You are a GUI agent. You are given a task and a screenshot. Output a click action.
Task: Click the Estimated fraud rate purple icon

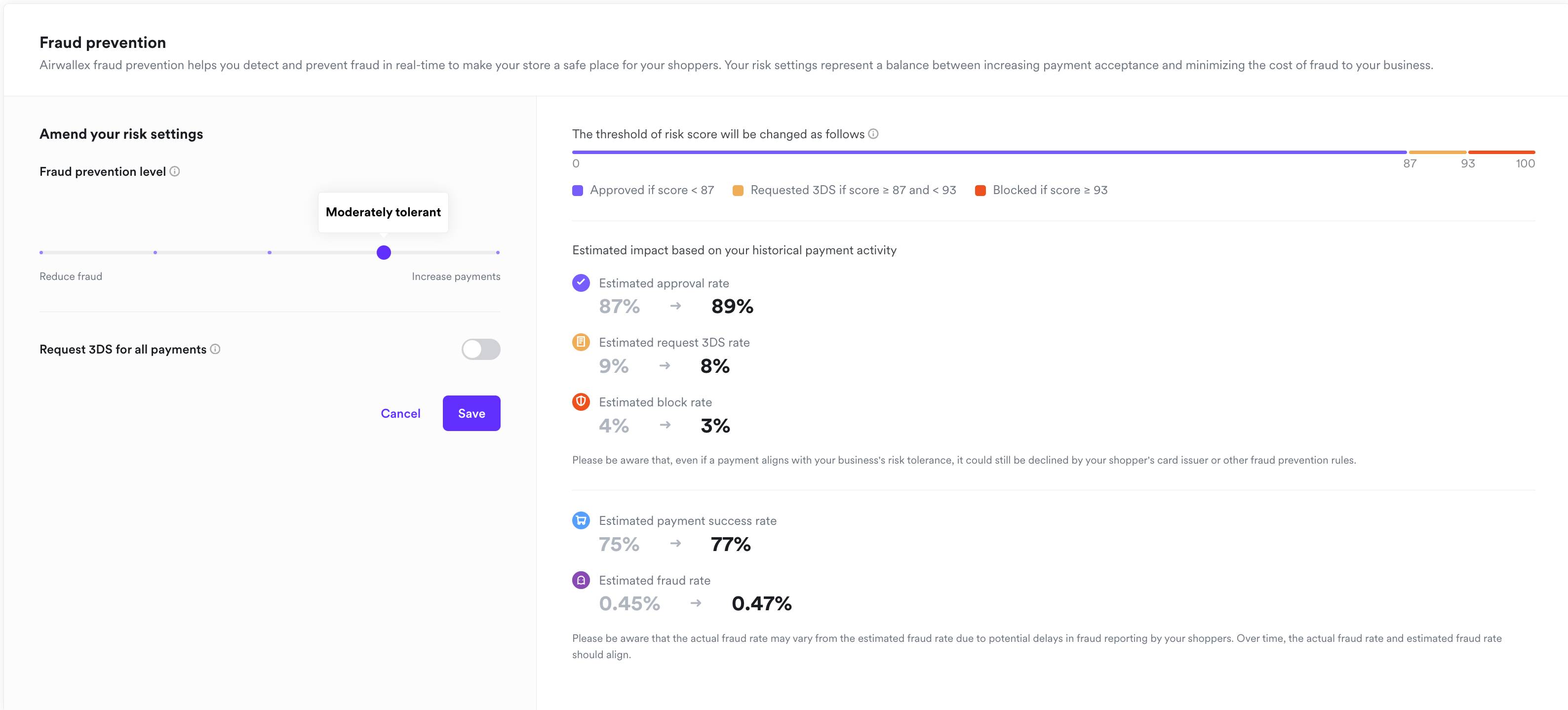click(581, 580)
